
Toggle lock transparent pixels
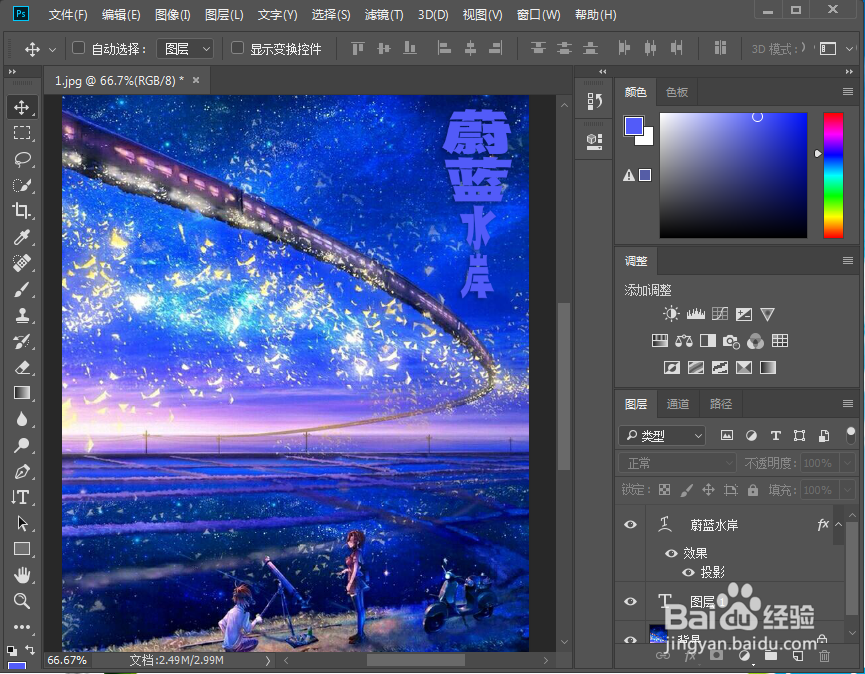coord(665,490)
